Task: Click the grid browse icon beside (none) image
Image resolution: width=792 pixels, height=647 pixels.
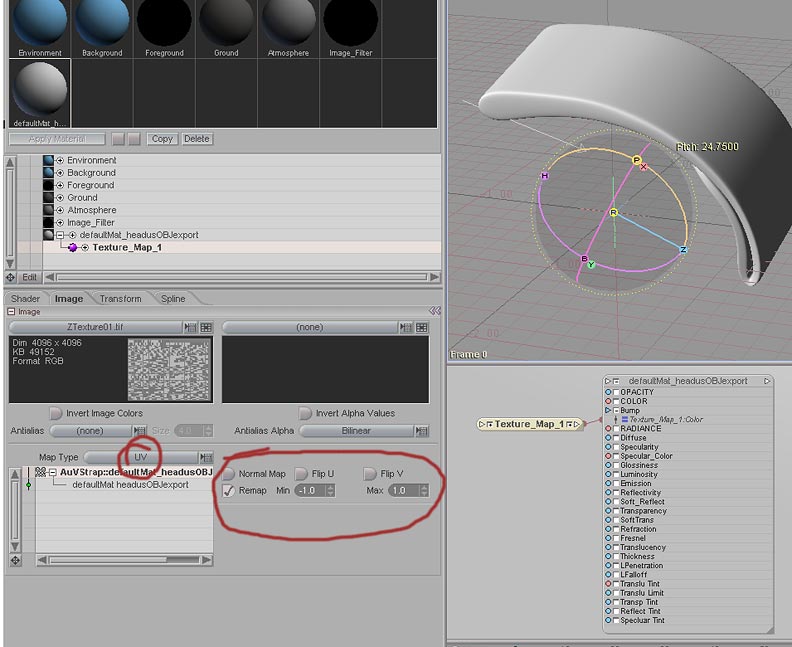Action: click(422, 327)
